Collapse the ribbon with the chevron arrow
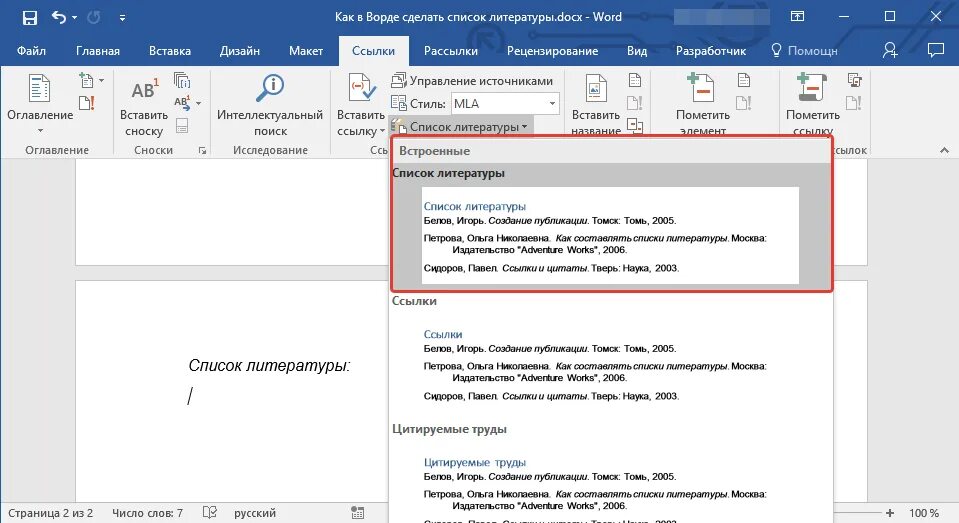959x523 pixels. click(x=944, y=150)
